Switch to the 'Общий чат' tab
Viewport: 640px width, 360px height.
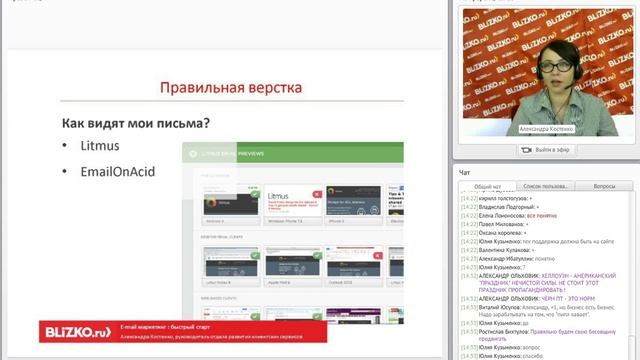(487, 187)
